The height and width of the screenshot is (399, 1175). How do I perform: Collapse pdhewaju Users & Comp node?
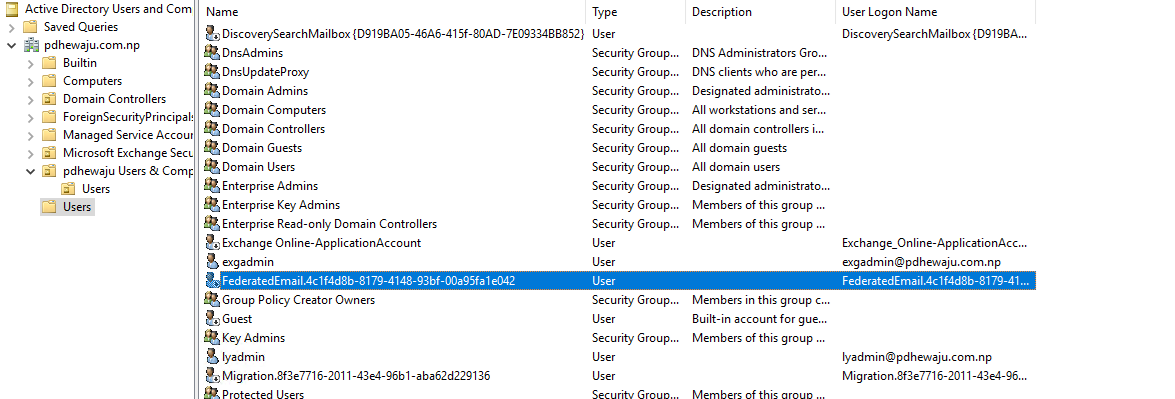click(30, 171)
